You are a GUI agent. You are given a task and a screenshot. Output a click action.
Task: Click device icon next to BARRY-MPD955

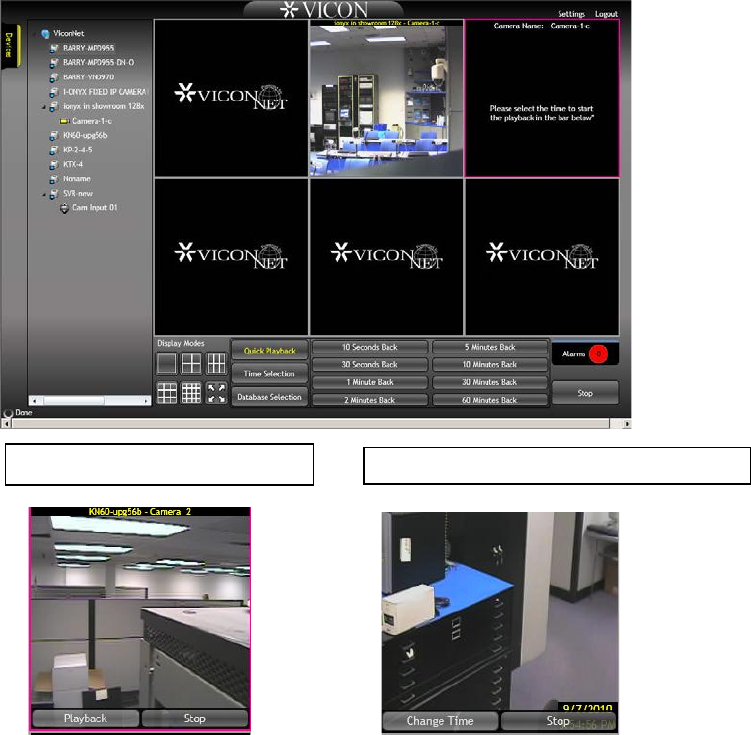pos(54,48)
